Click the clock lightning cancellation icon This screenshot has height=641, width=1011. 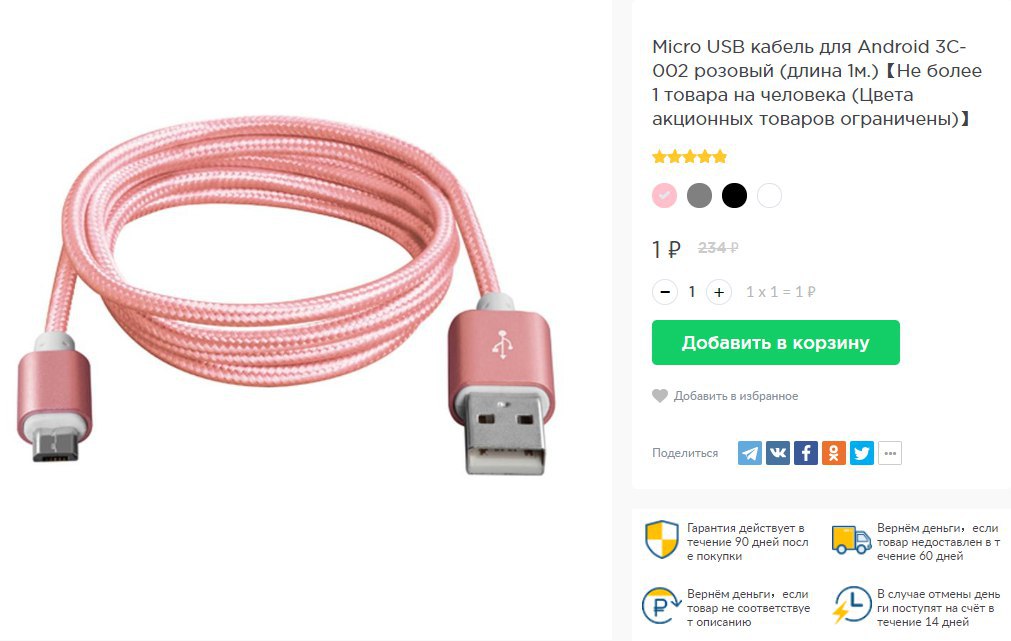851,604
